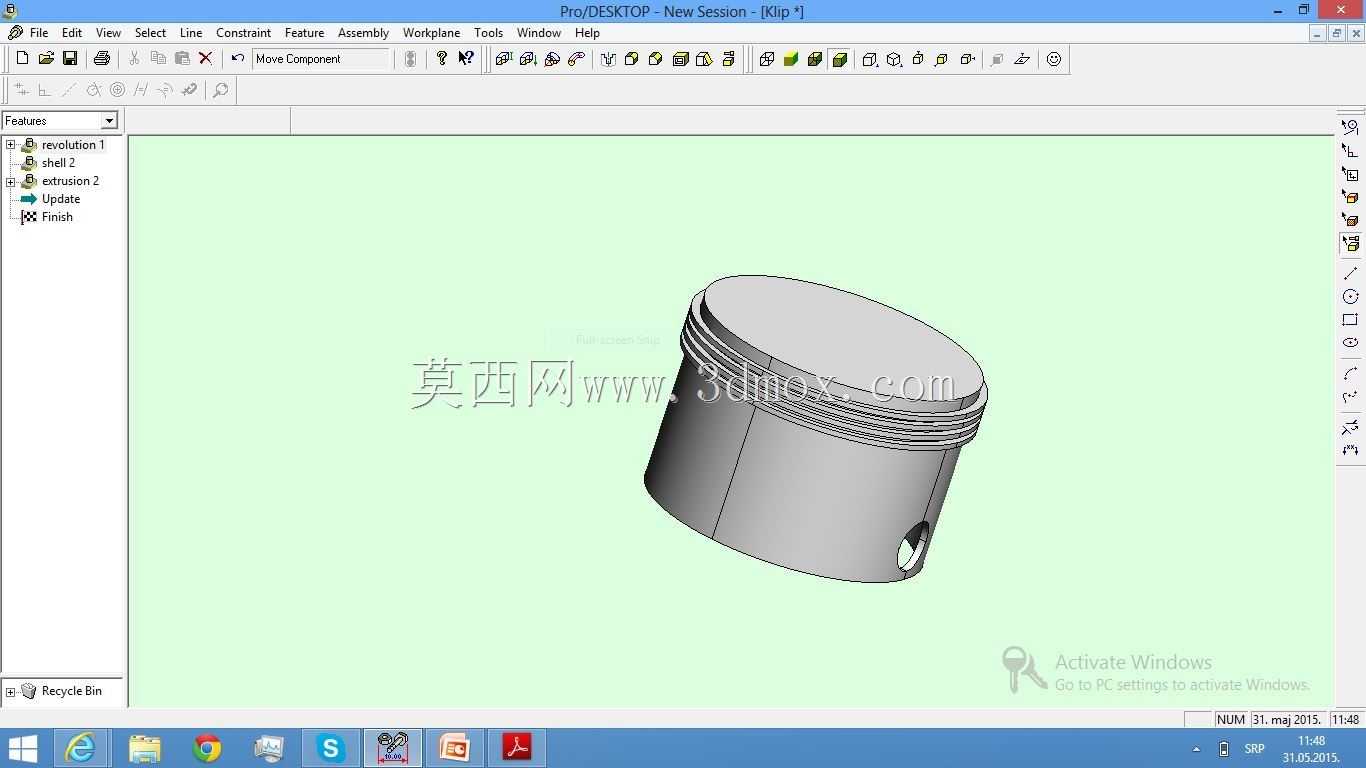The image size is (1366, 768).
Task: Click the Windows Start button
Action: pyautogui.click(x=22, y=748)
